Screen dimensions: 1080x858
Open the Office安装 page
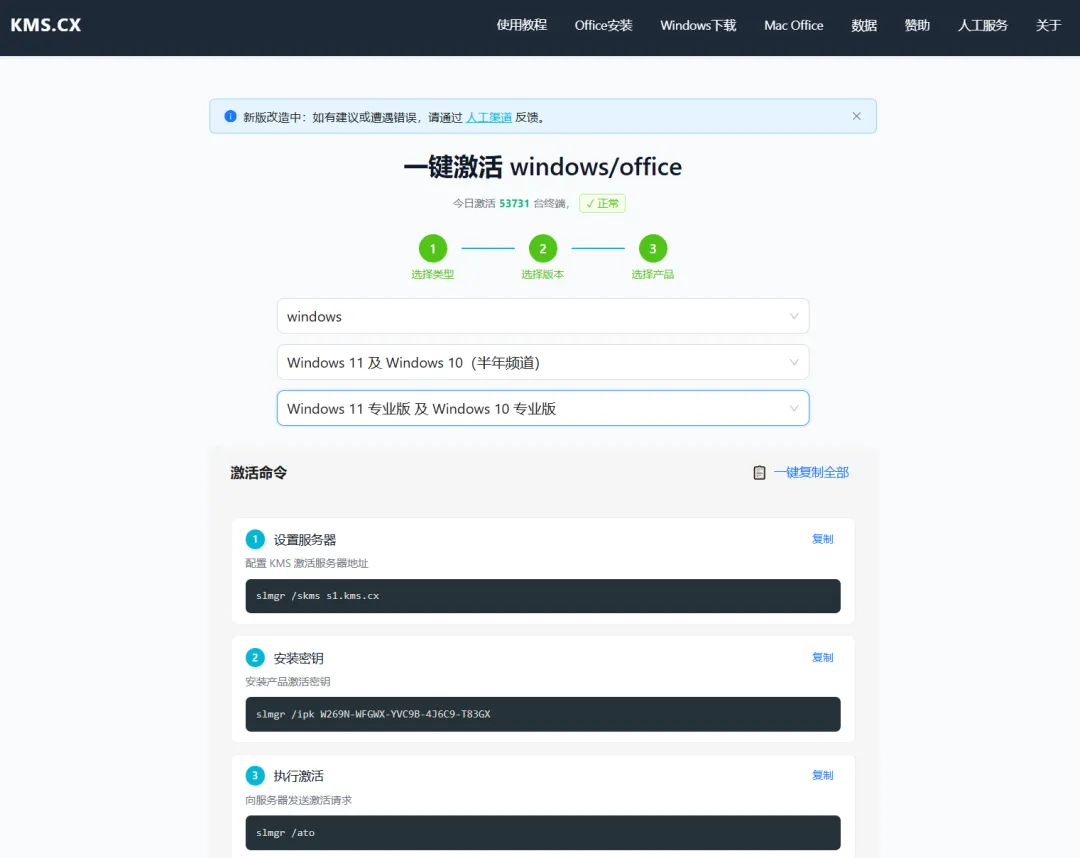pos(603,25)
